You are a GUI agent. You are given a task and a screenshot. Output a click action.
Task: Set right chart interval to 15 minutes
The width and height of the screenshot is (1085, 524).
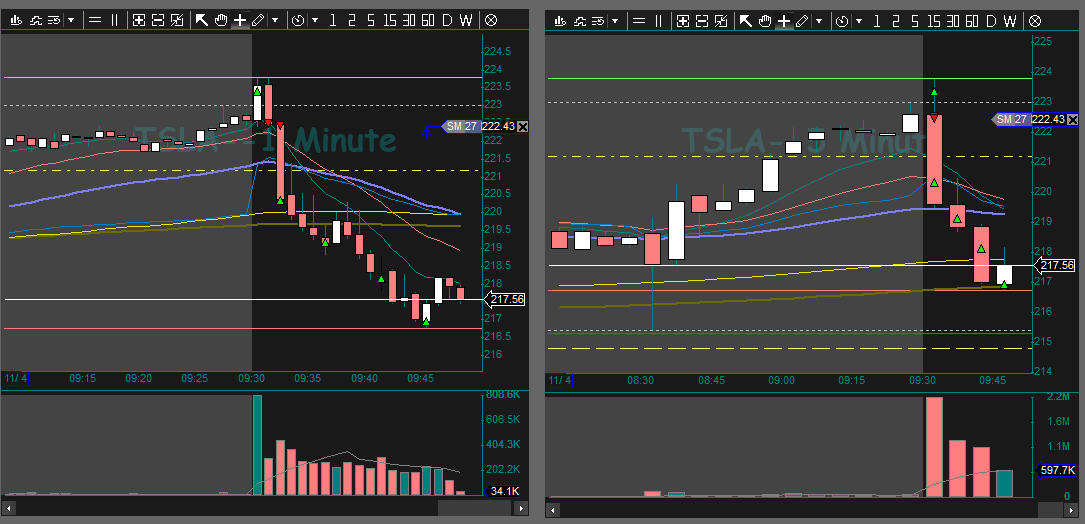(x=933, y=21)
